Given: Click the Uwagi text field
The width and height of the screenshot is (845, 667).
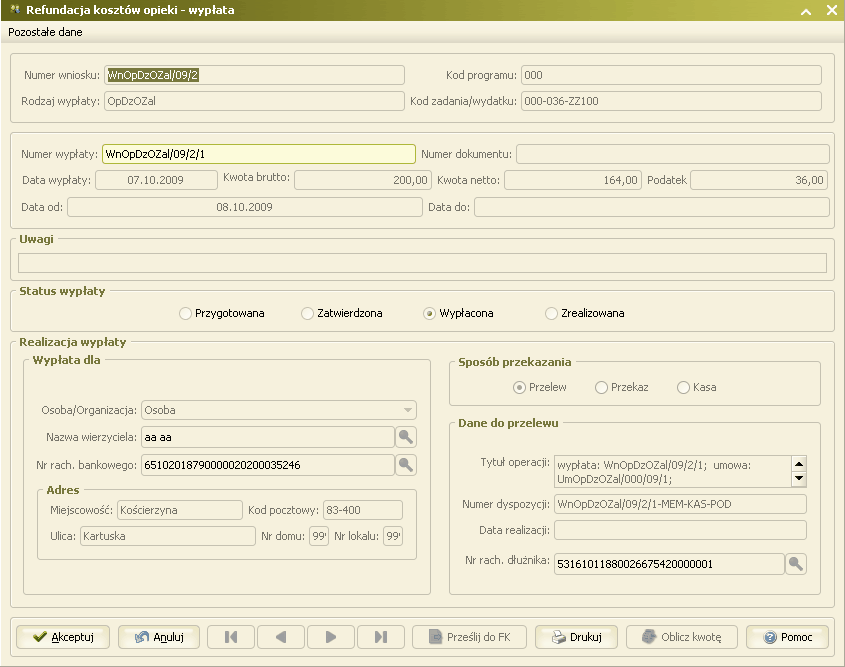Looking at the screenshot, I should pos(422,263).
